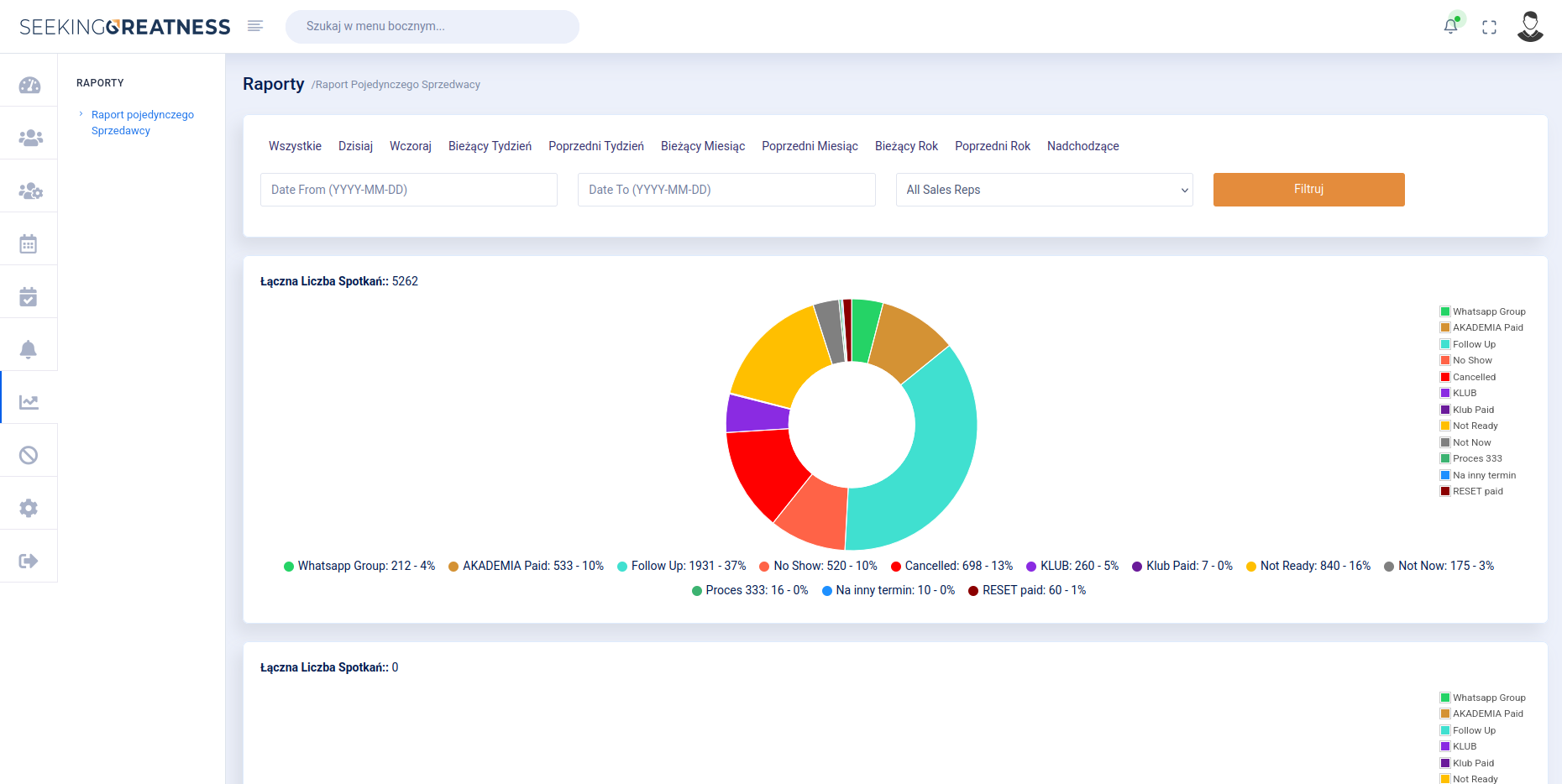Open the All Sales Reps dropdown
The image size is (1562, 784).
click(1044, 190)
